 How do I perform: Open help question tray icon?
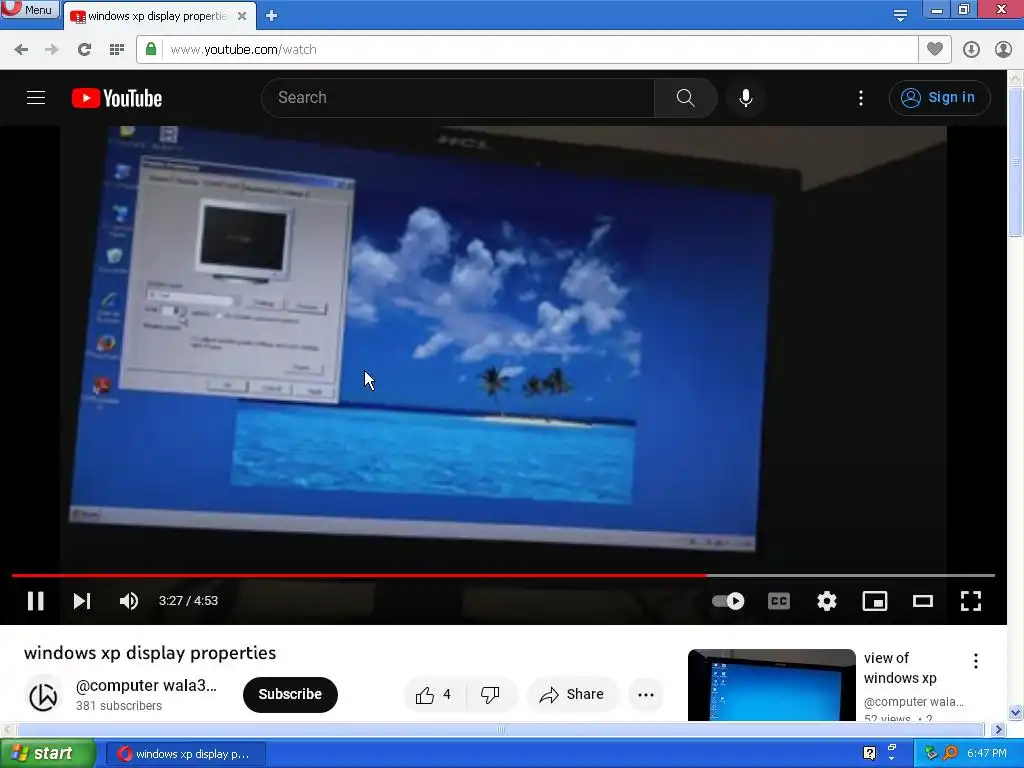(869, 754)
